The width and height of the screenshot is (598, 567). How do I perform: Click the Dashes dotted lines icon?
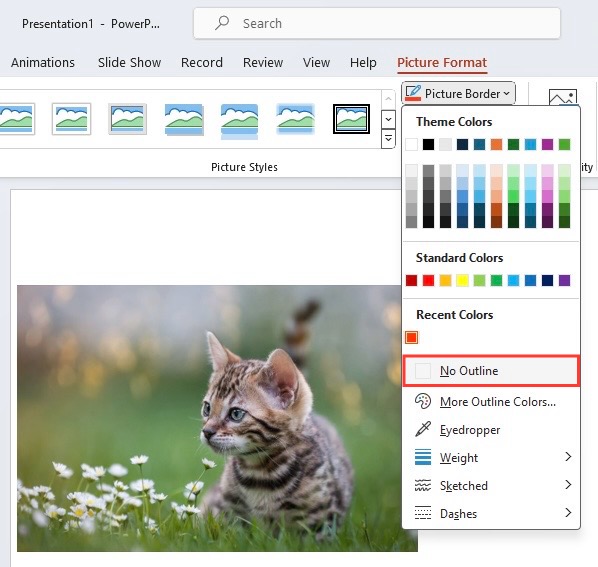click(423, 513)
